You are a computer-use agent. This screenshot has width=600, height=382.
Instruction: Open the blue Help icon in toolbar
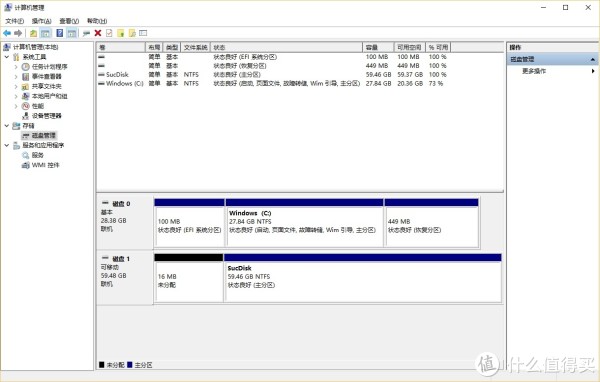60,33
